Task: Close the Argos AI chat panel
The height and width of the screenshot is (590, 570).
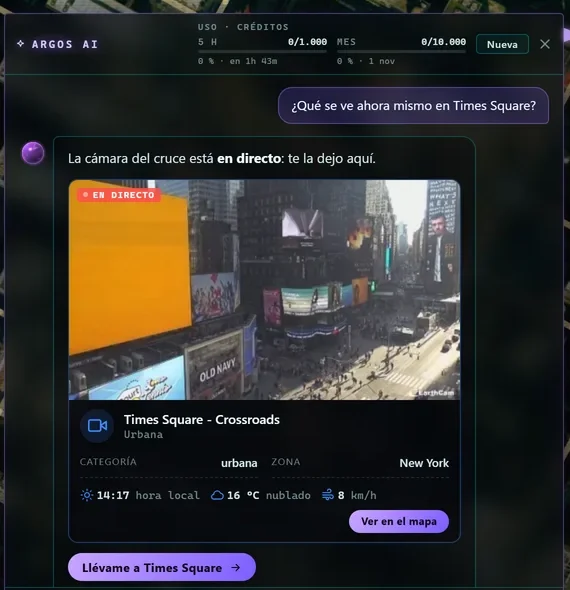Action: [x=545, y=44]
